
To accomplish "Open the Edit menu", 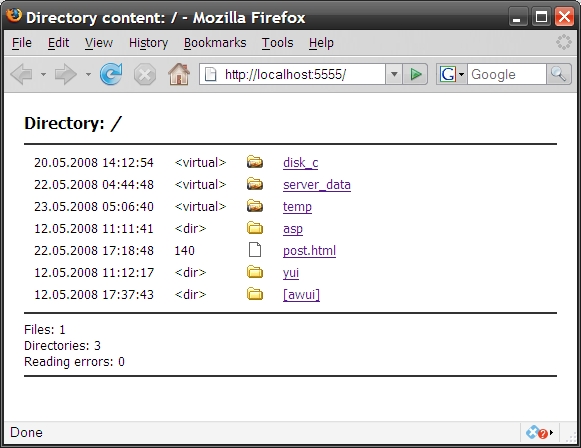I will pos(58,43).
